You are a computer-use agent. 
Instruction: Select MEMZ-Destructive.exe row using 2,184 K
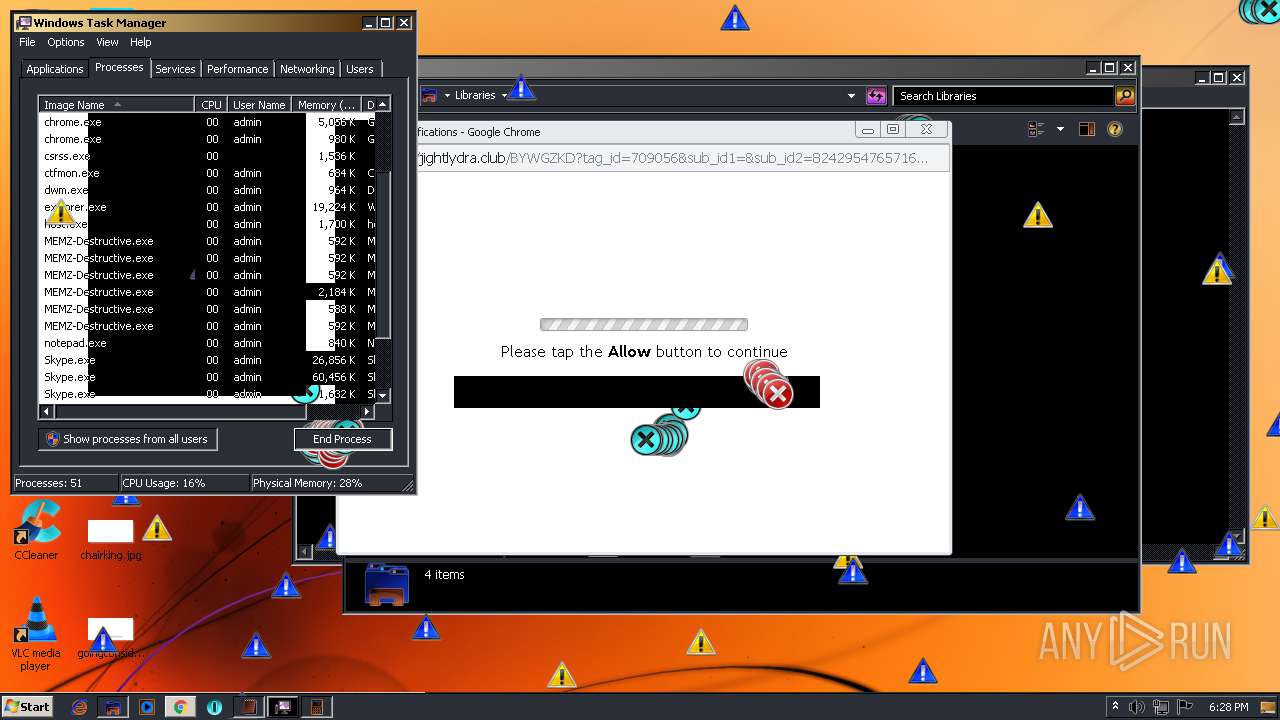[207, 292]
